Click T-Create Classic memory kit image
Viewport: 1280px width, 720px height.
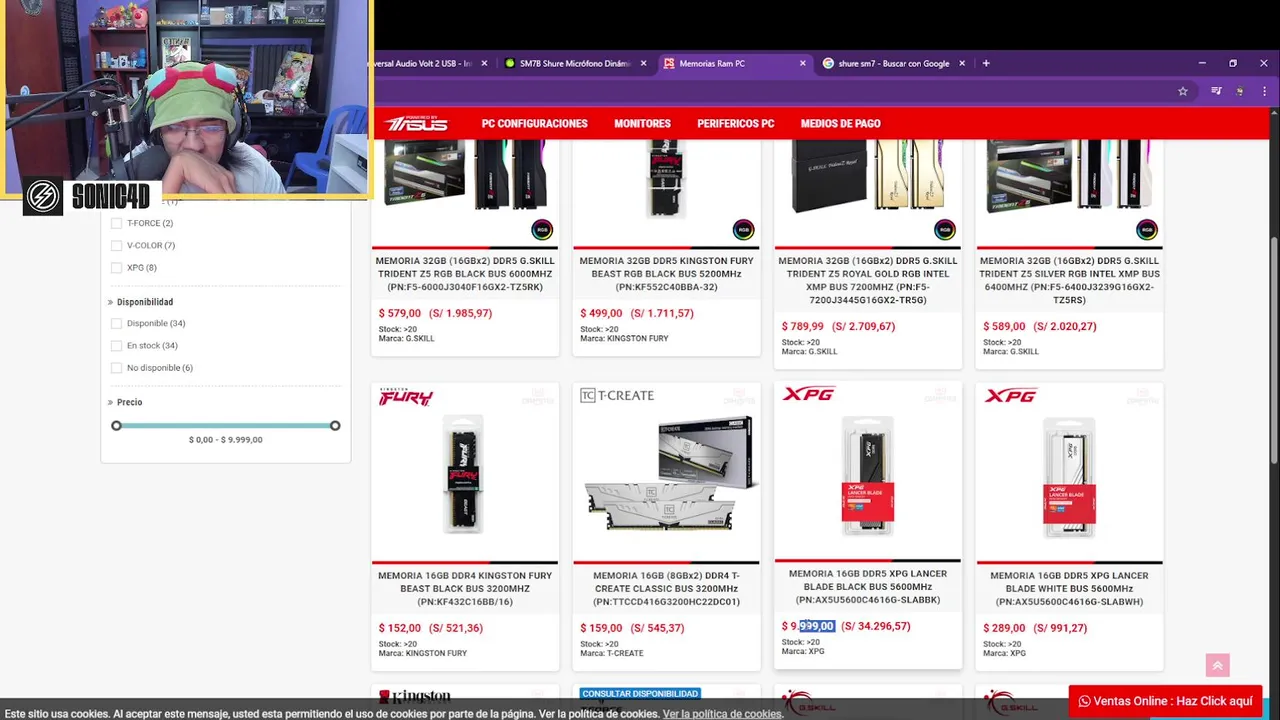pyautogui.click(x=668, y=474)
